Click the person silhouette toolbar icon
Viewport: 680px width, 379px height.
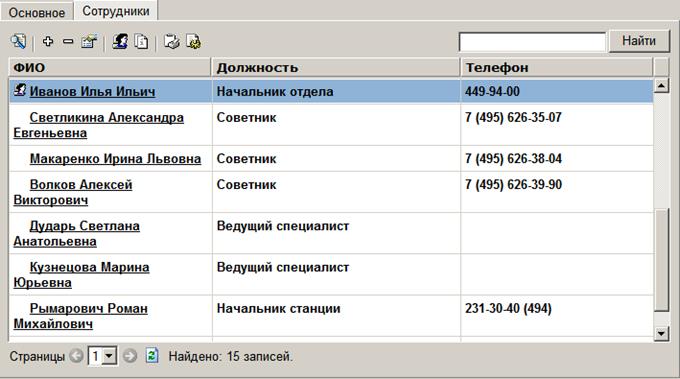[120, 42]
